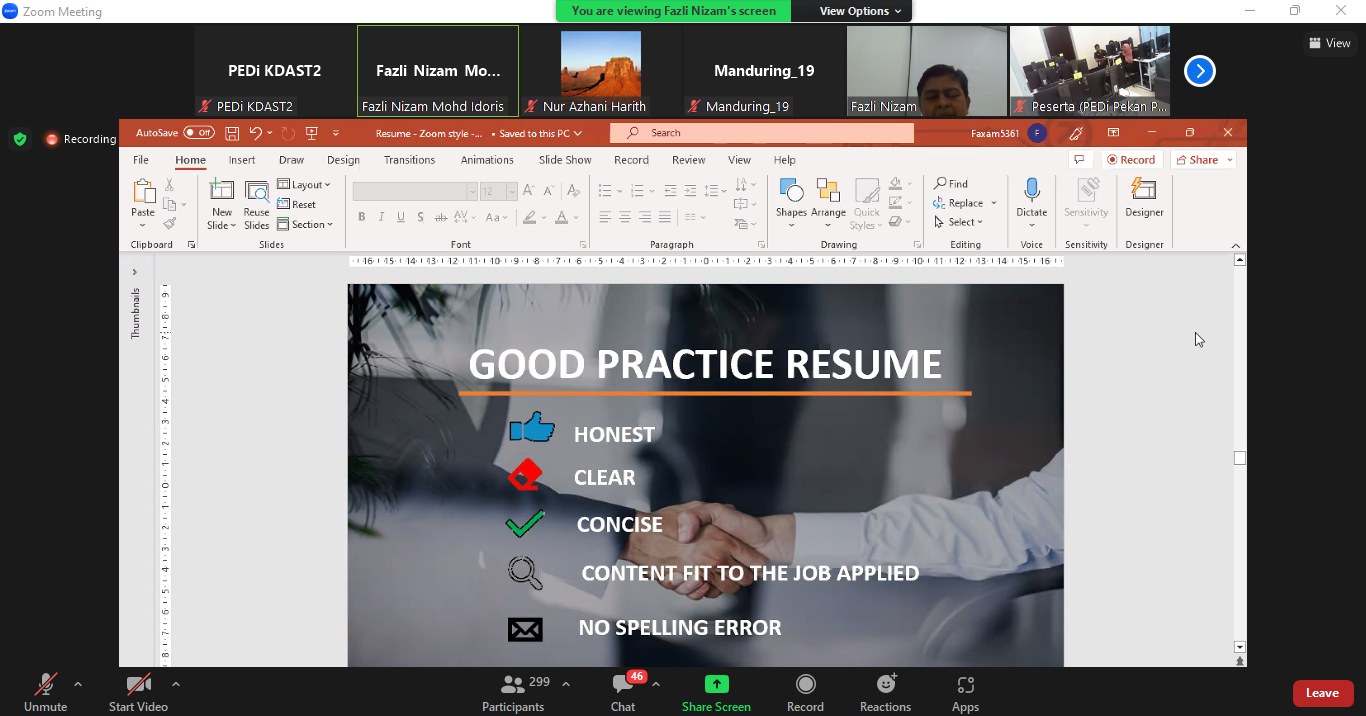
Task: Open the Designer pane icon
Action: [x=1143, y=190]
